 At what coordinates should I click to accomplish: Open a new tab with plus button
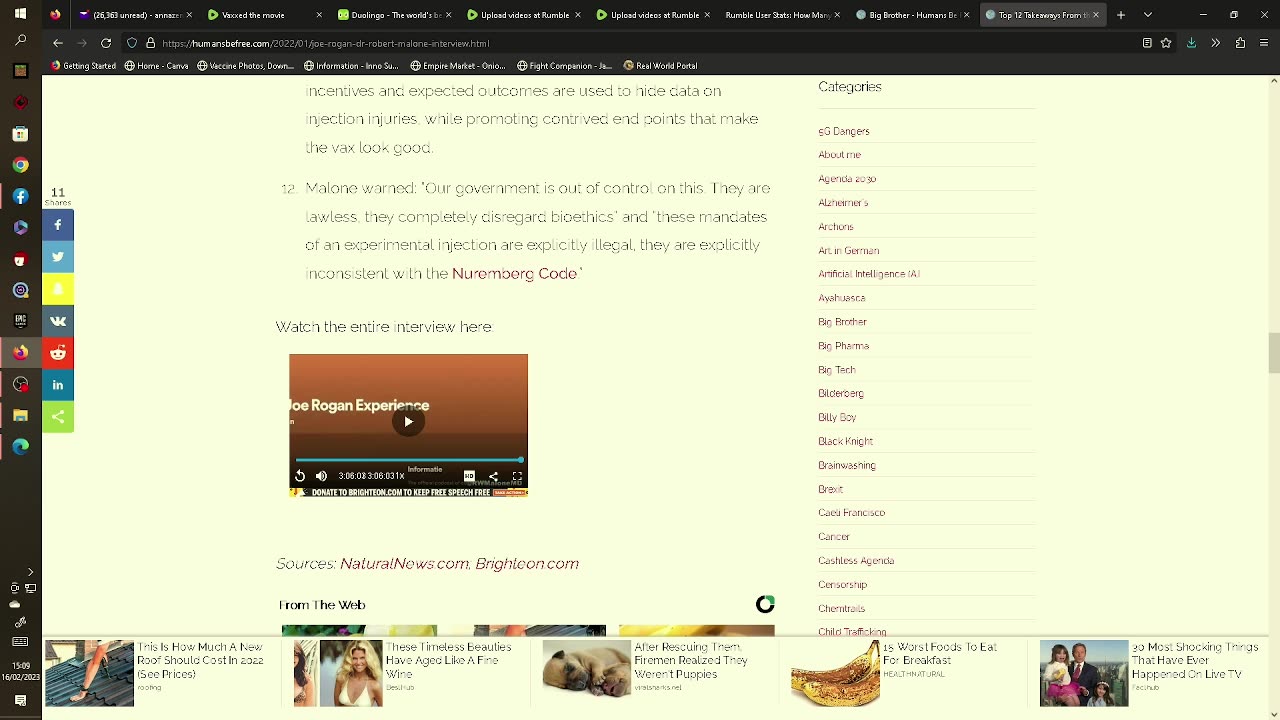(x=1121, y=15)
